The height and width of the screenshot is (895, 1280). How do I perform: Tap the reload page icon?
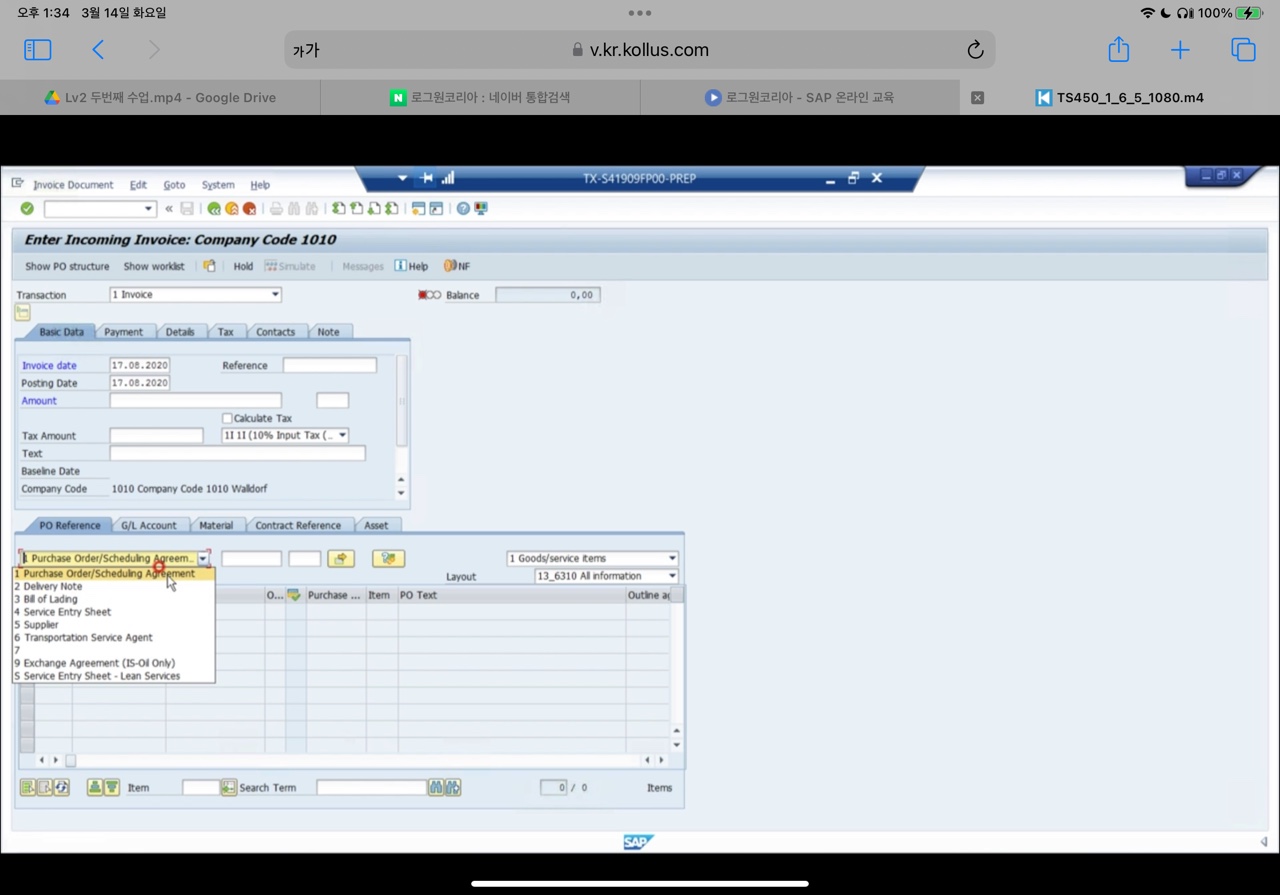pos(975,50)
